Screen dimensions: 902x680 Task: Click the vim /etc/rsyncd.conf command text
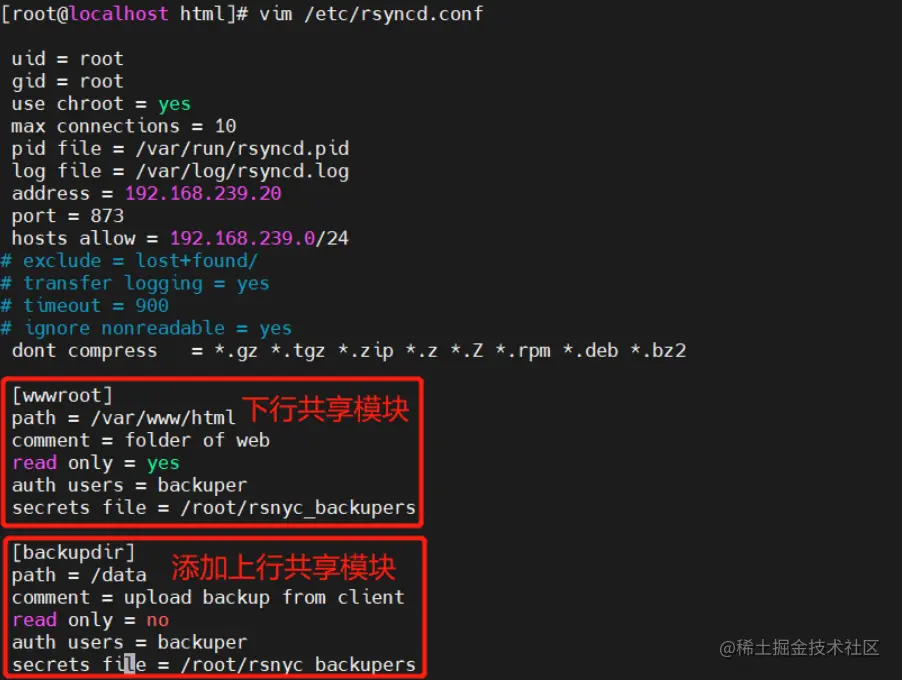pos(371,13)
